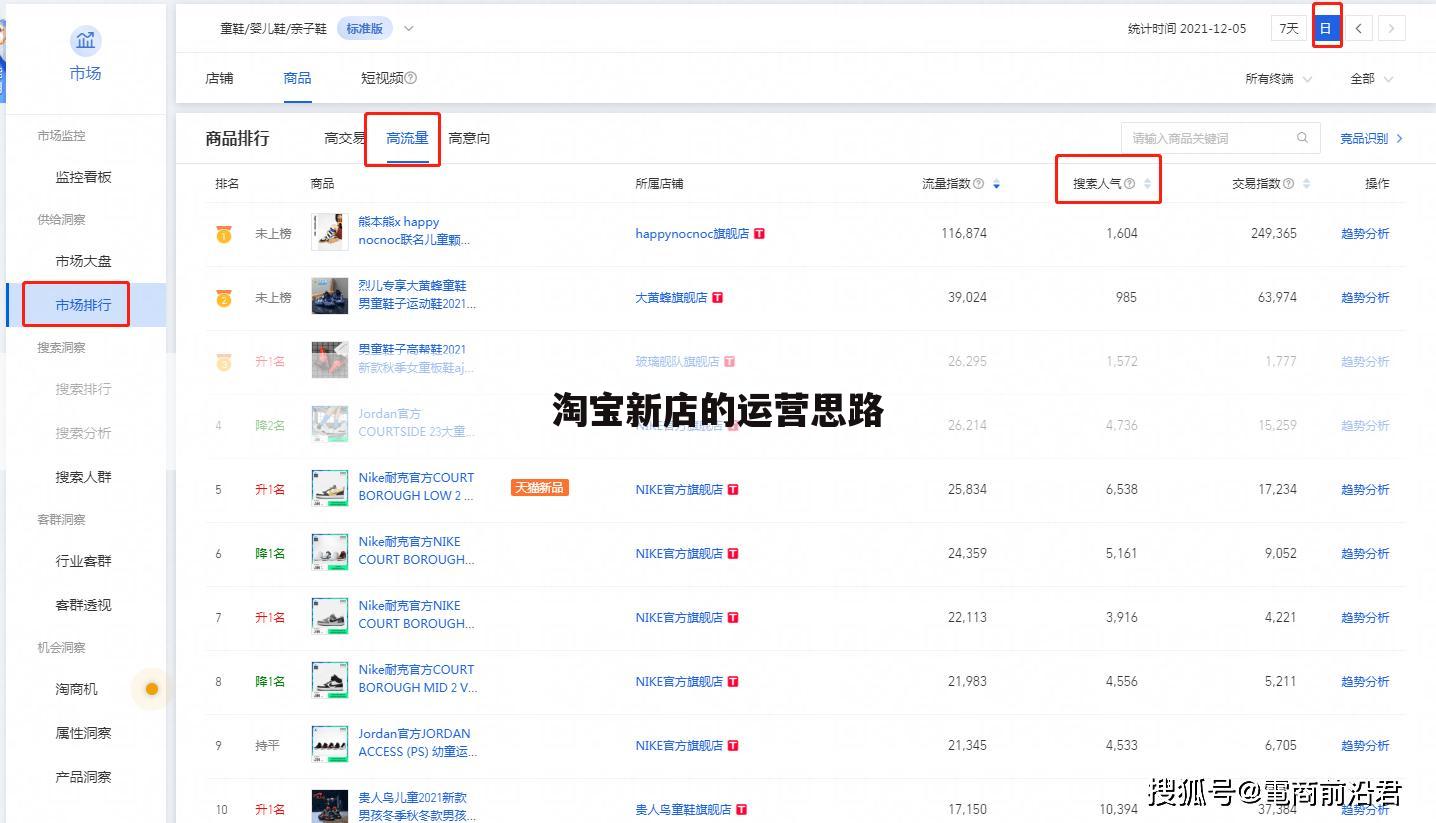Select the 高交易 ranking tab

[345, 138]
